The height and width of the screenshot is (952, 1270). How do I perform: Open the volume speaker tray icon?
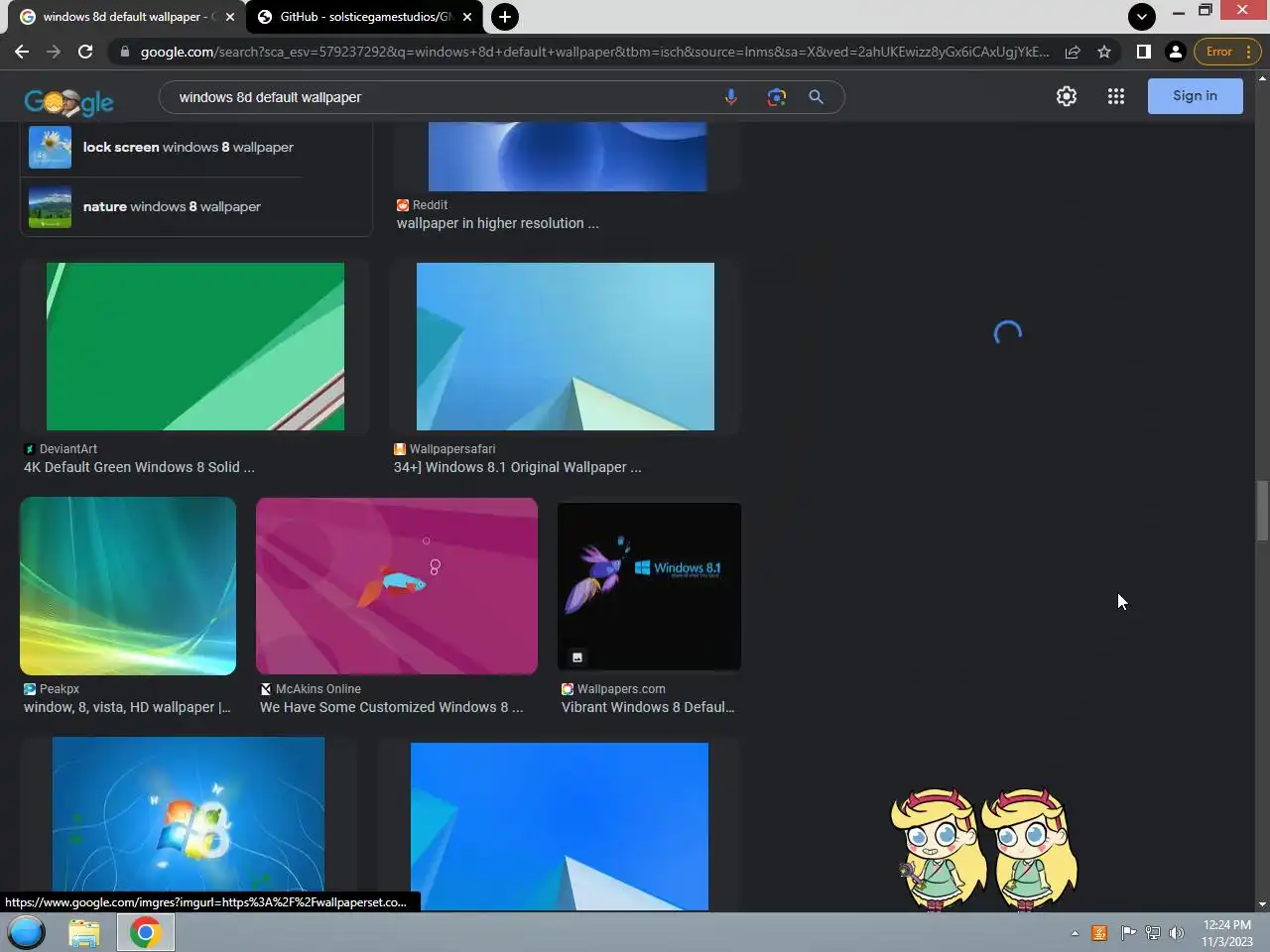coord(1177,933)
